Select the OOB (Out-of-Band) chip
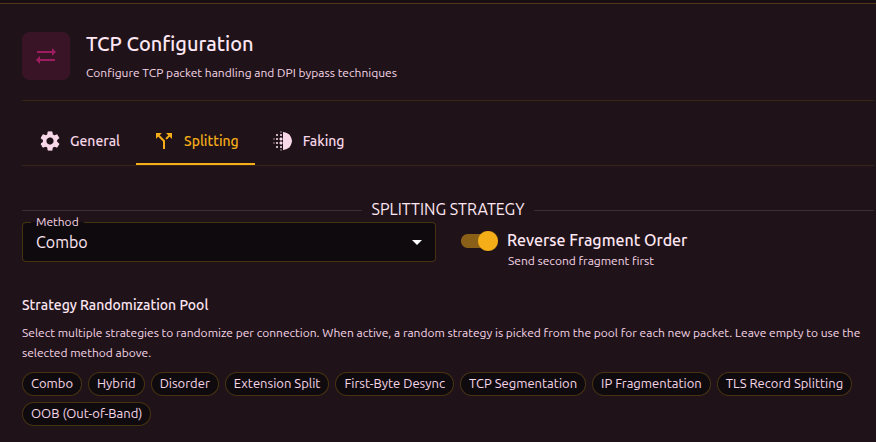 click(x=86, y=413)
